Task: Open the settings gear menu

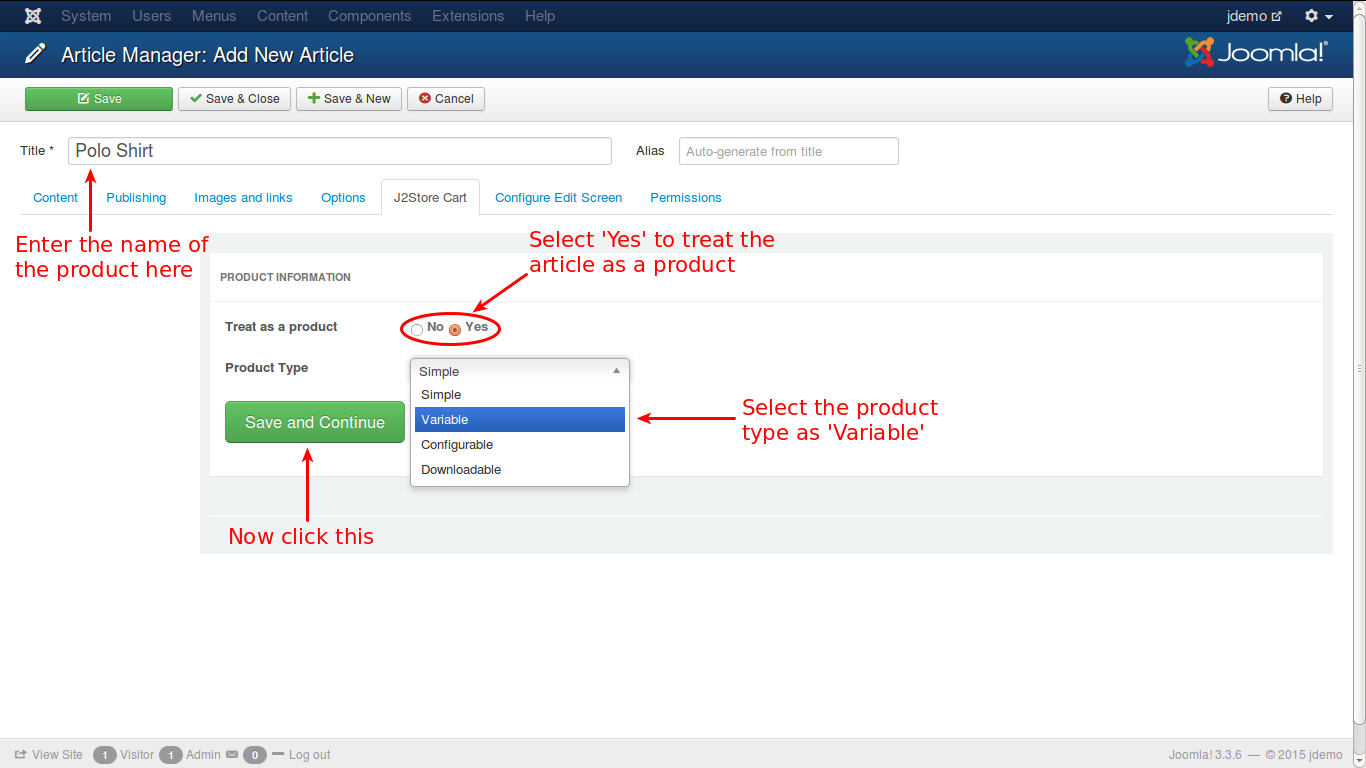Action: (x=1318, y=16)
